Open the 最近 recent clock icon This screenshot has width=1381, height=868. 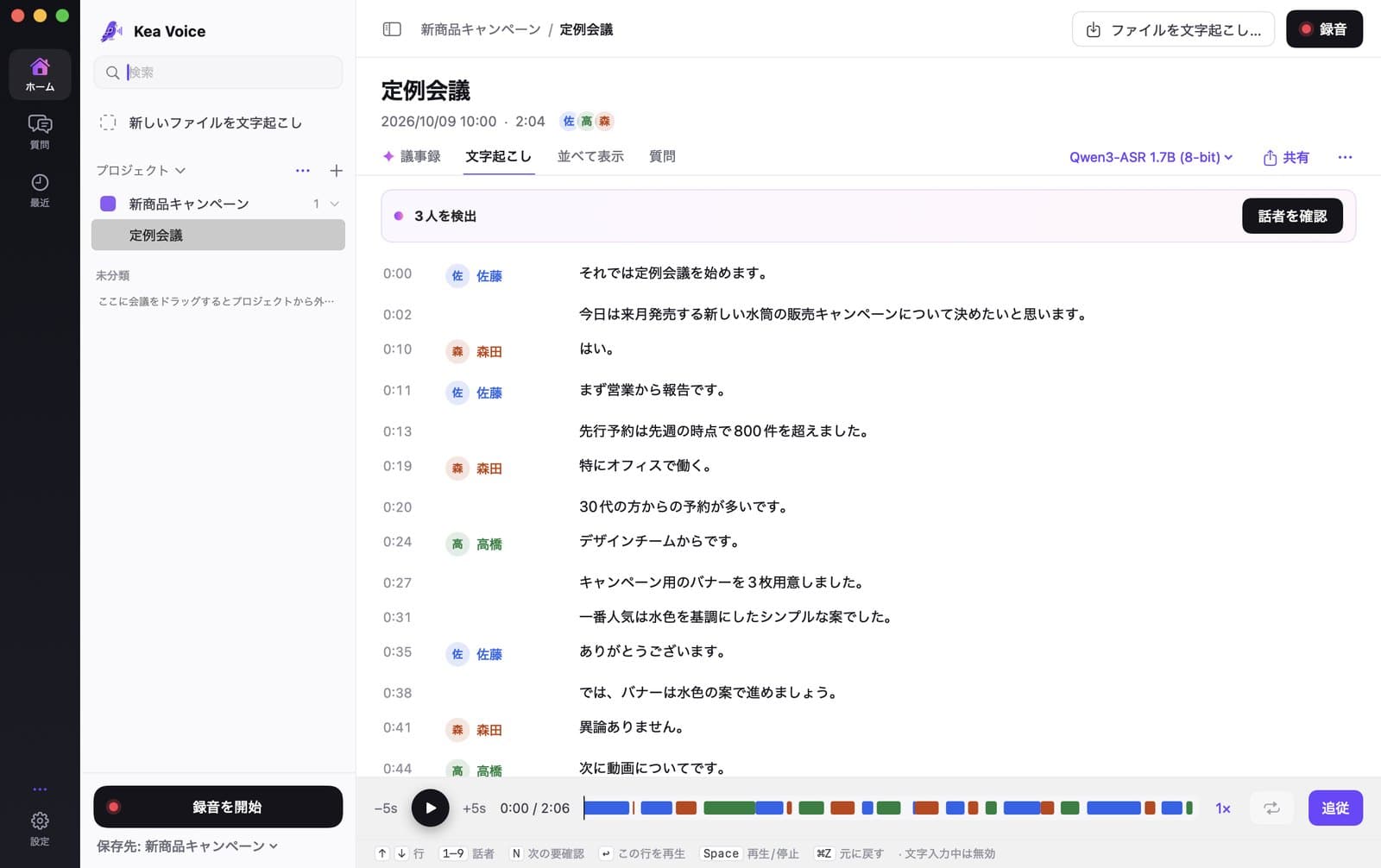40,190
